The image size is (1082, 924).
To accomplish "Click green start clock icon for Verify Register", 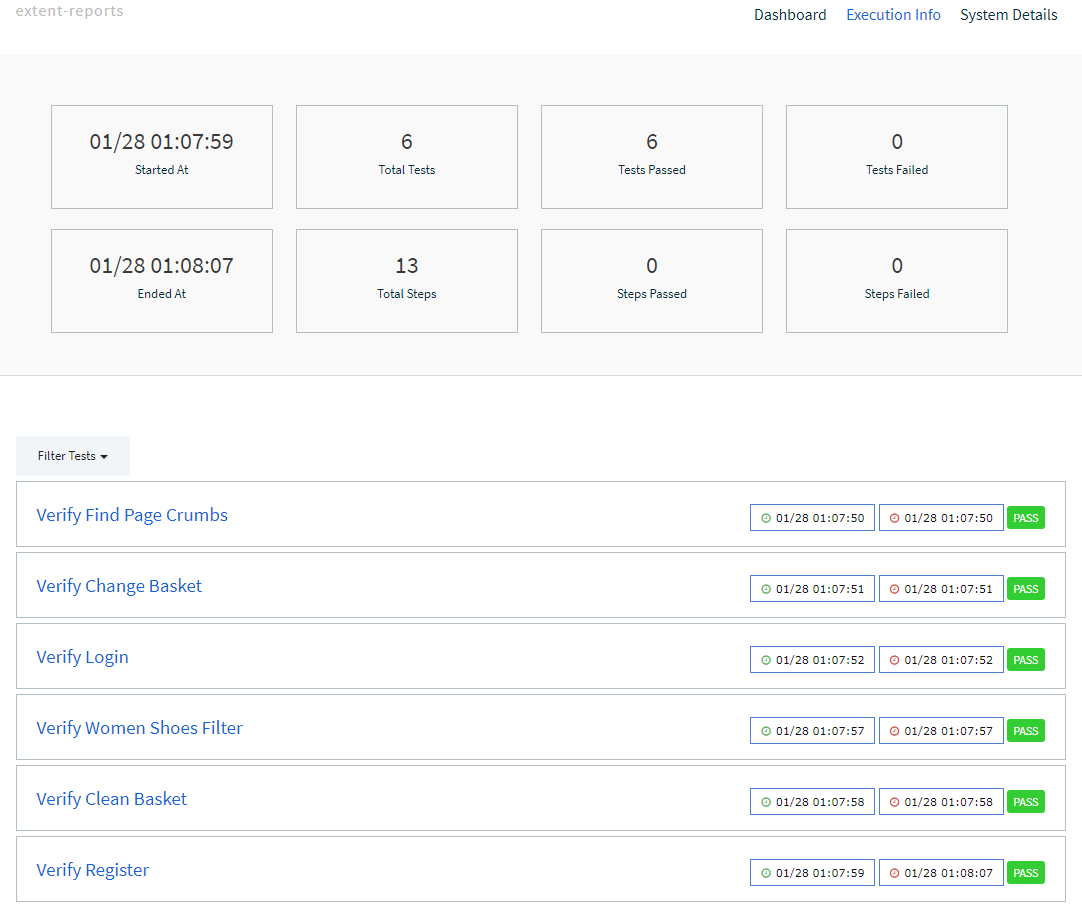I will click(766, 874).
